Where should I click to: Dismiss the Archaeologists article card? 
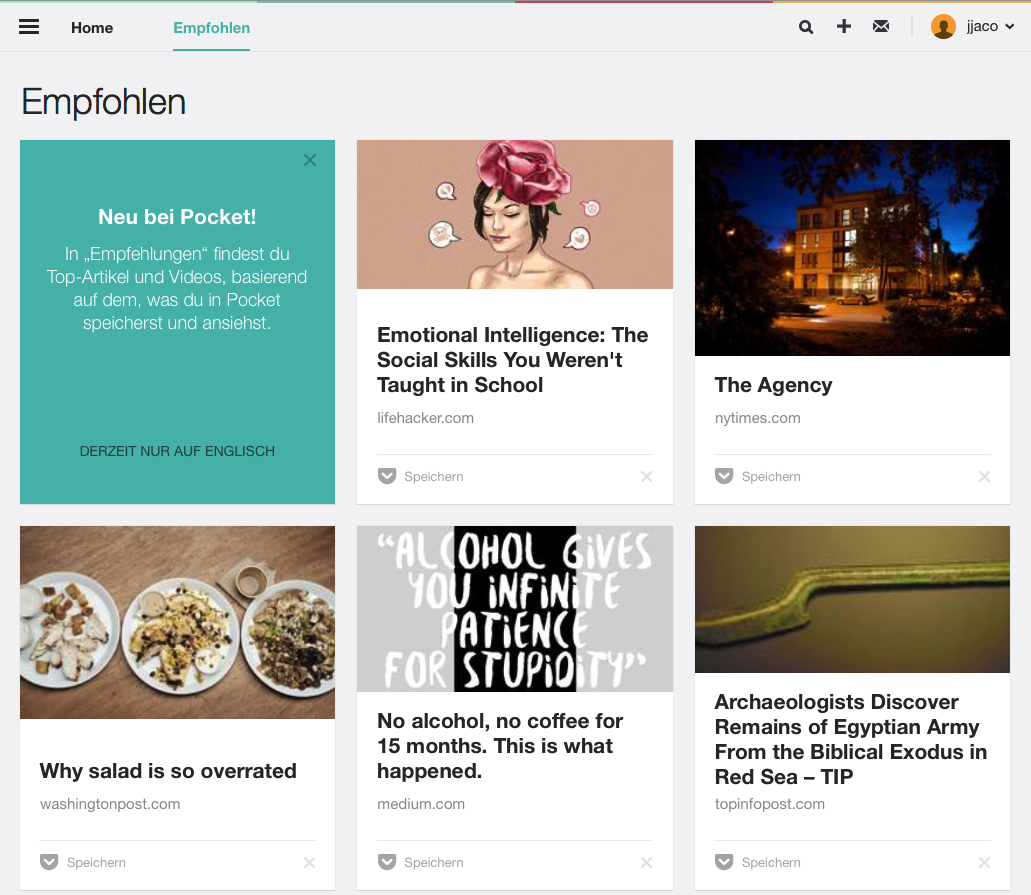click(x=984, y=863)
